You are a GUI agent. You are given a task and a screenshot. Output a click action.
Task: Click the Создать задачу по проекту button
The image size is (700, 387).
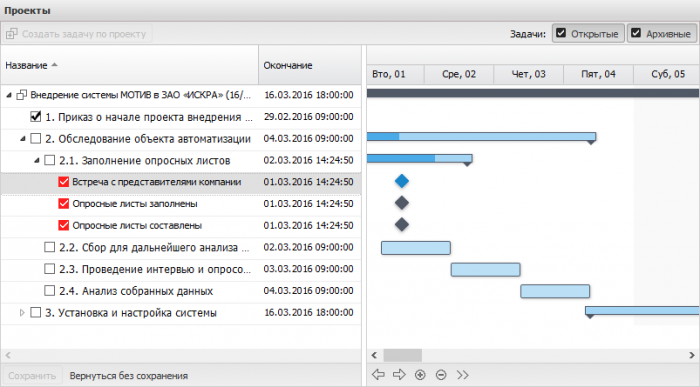pos(77,34)
